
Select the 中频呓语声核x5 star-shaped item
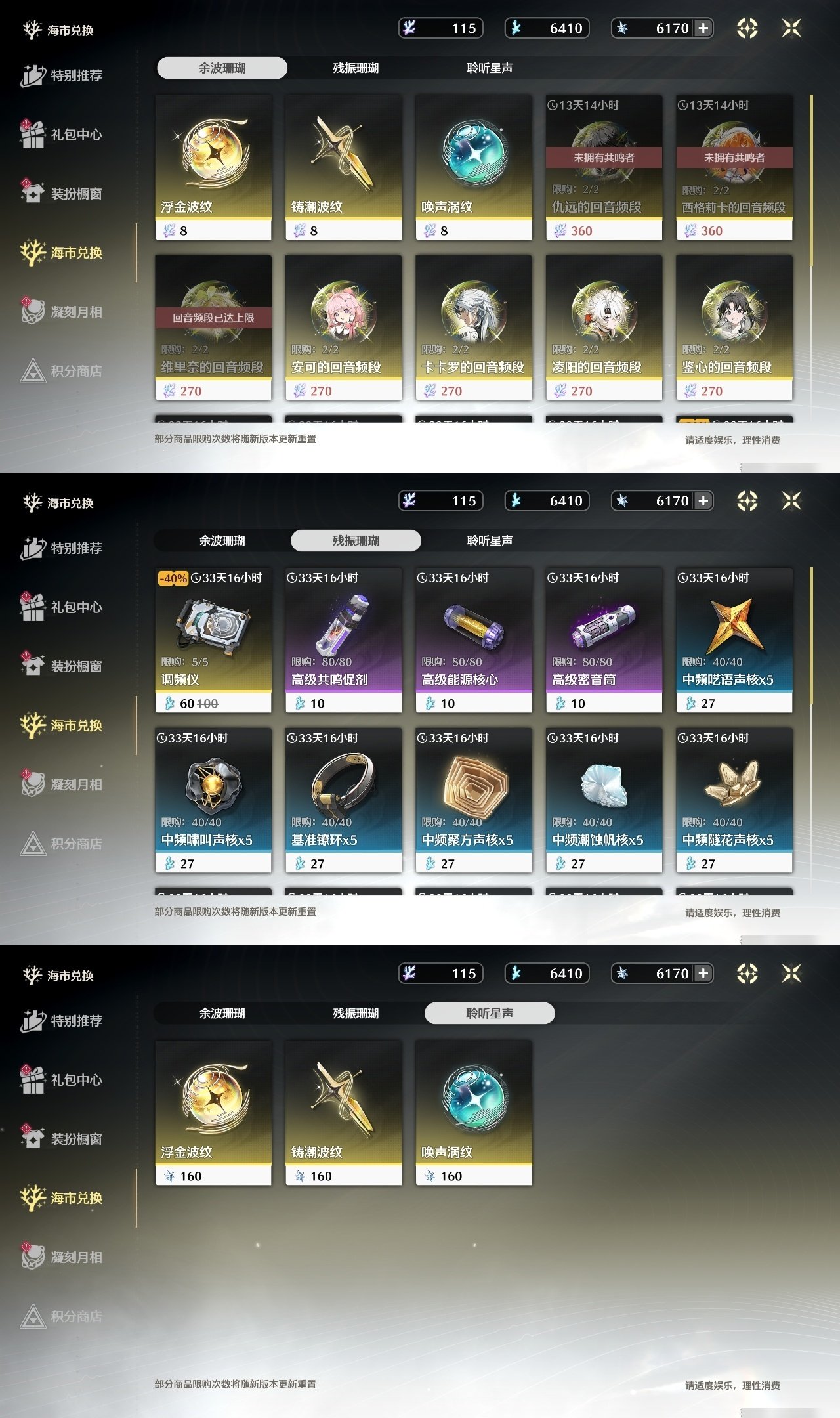click(x=734, y=640)
